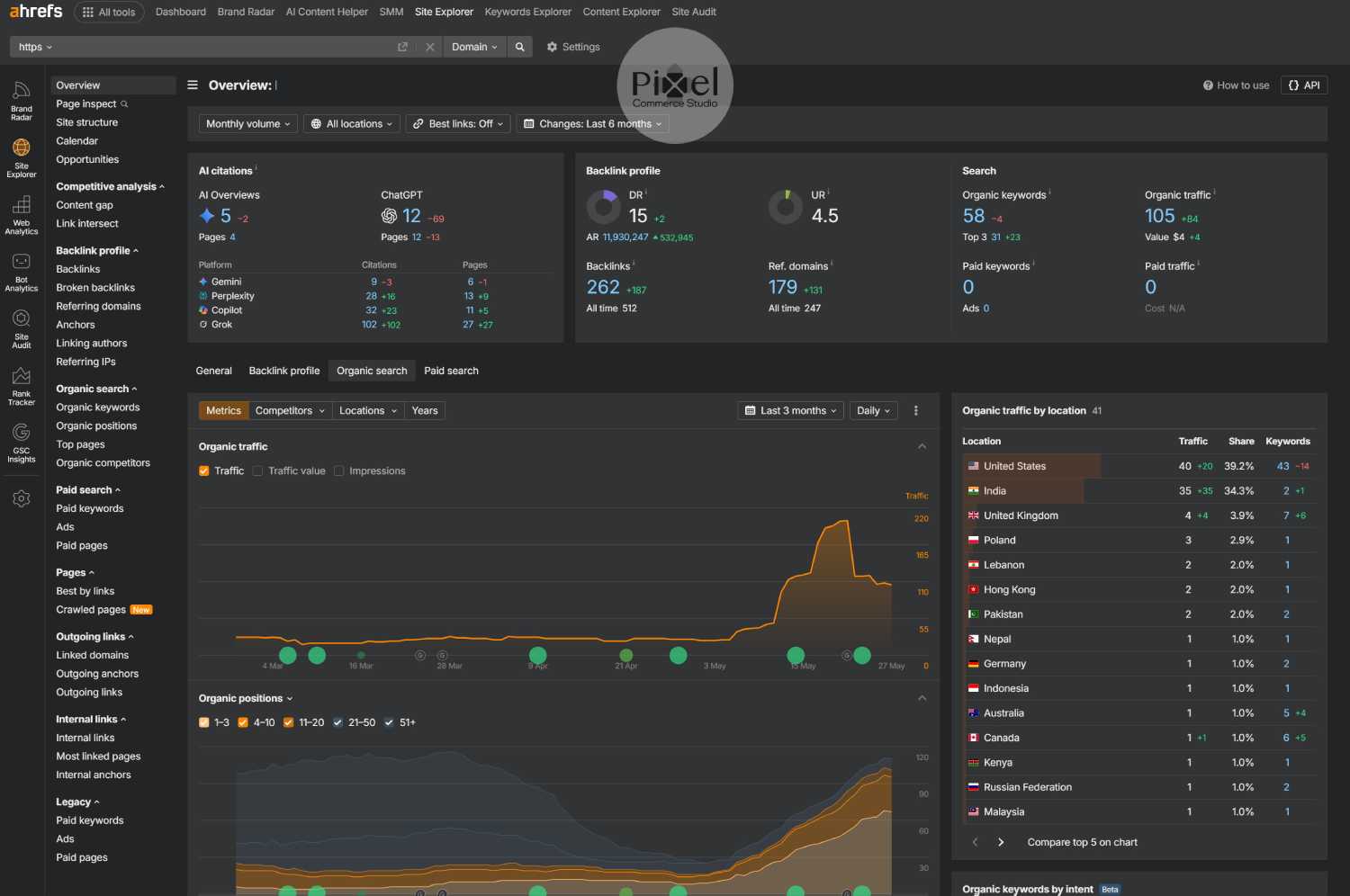Toggle the hamburger menu beside Overview

[x=193, y=85]
